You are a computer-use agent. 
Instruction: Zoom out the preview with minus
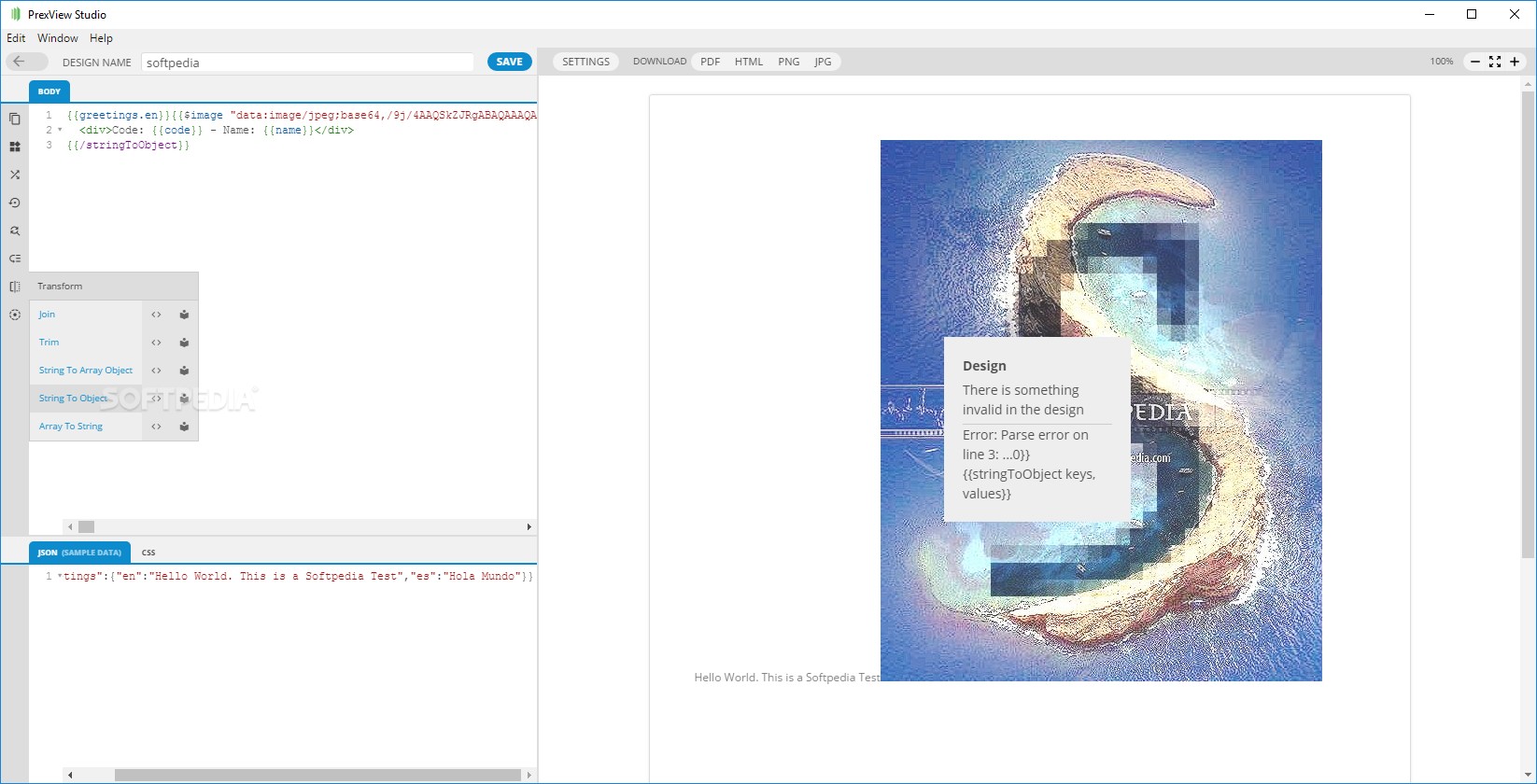coord(1475,62)
